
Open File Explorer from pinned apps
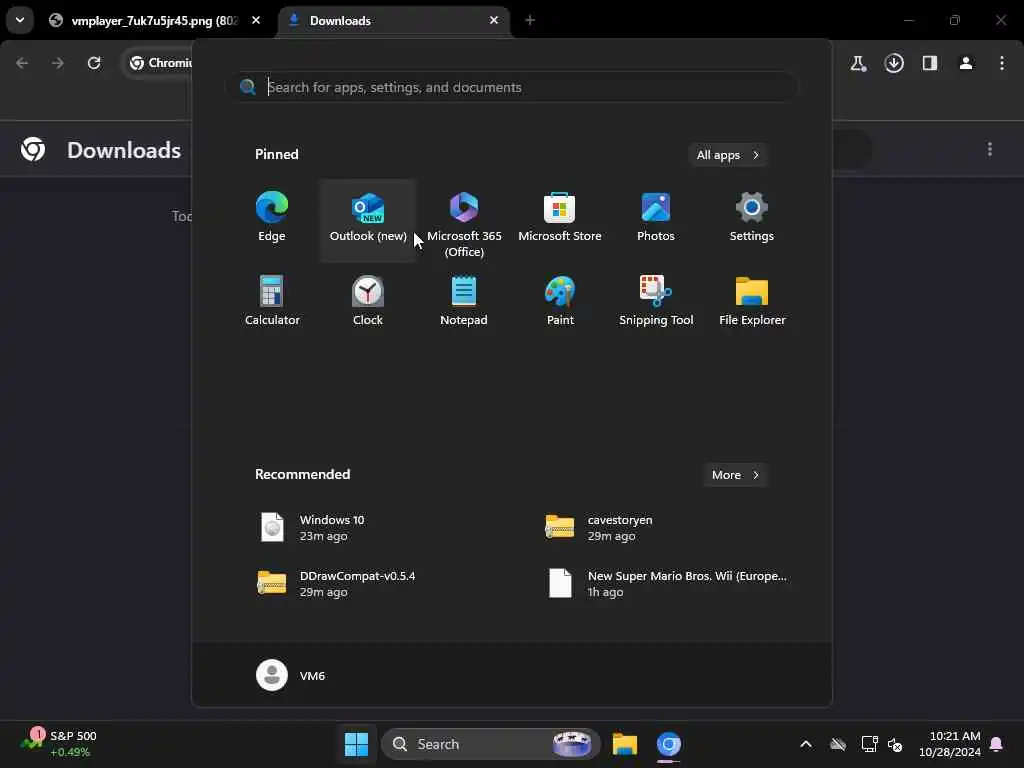point(752,302)
